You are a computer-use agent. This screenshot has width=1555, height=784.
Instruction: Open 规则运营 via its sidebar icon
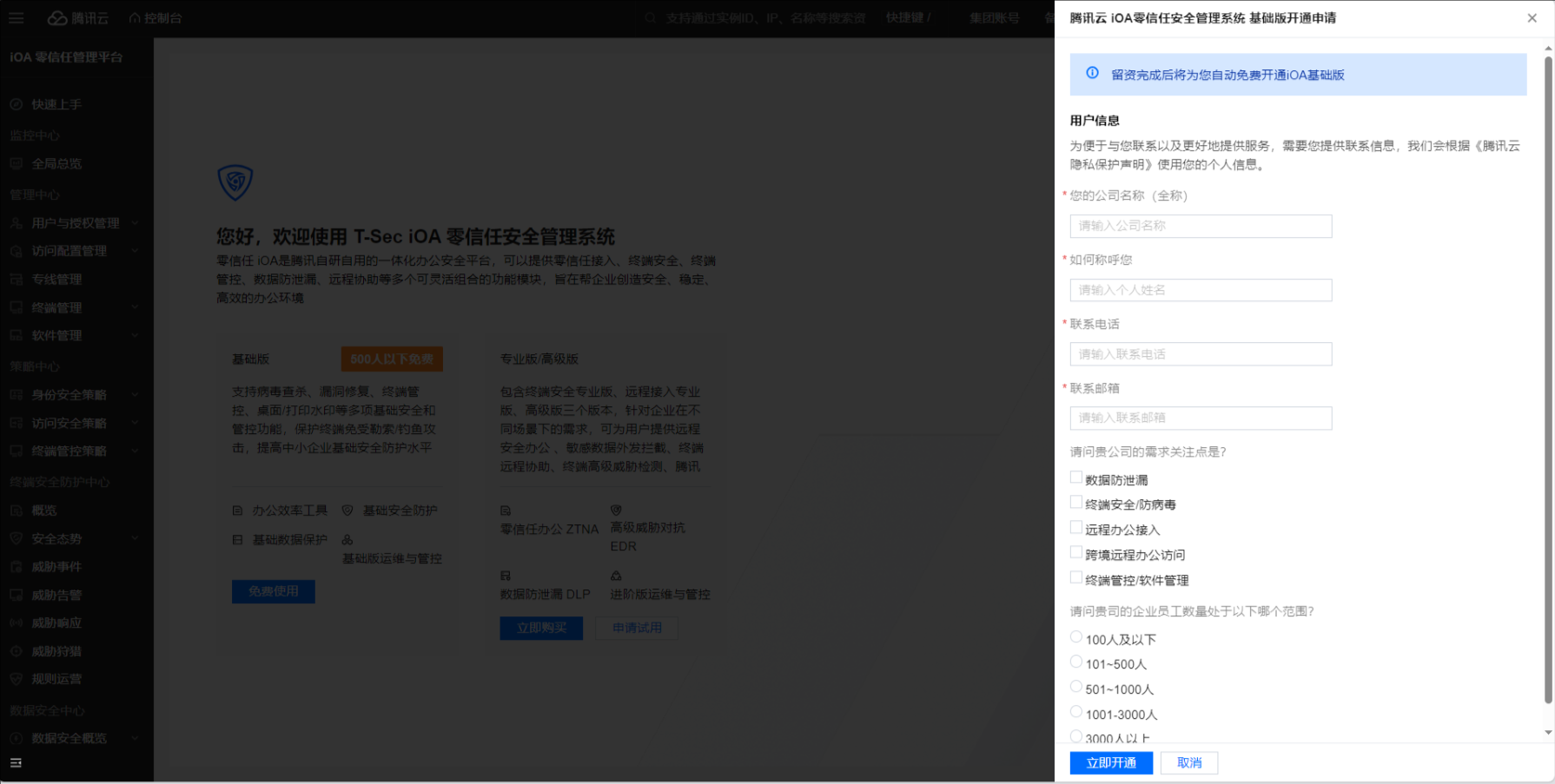(x=16, y=679)
